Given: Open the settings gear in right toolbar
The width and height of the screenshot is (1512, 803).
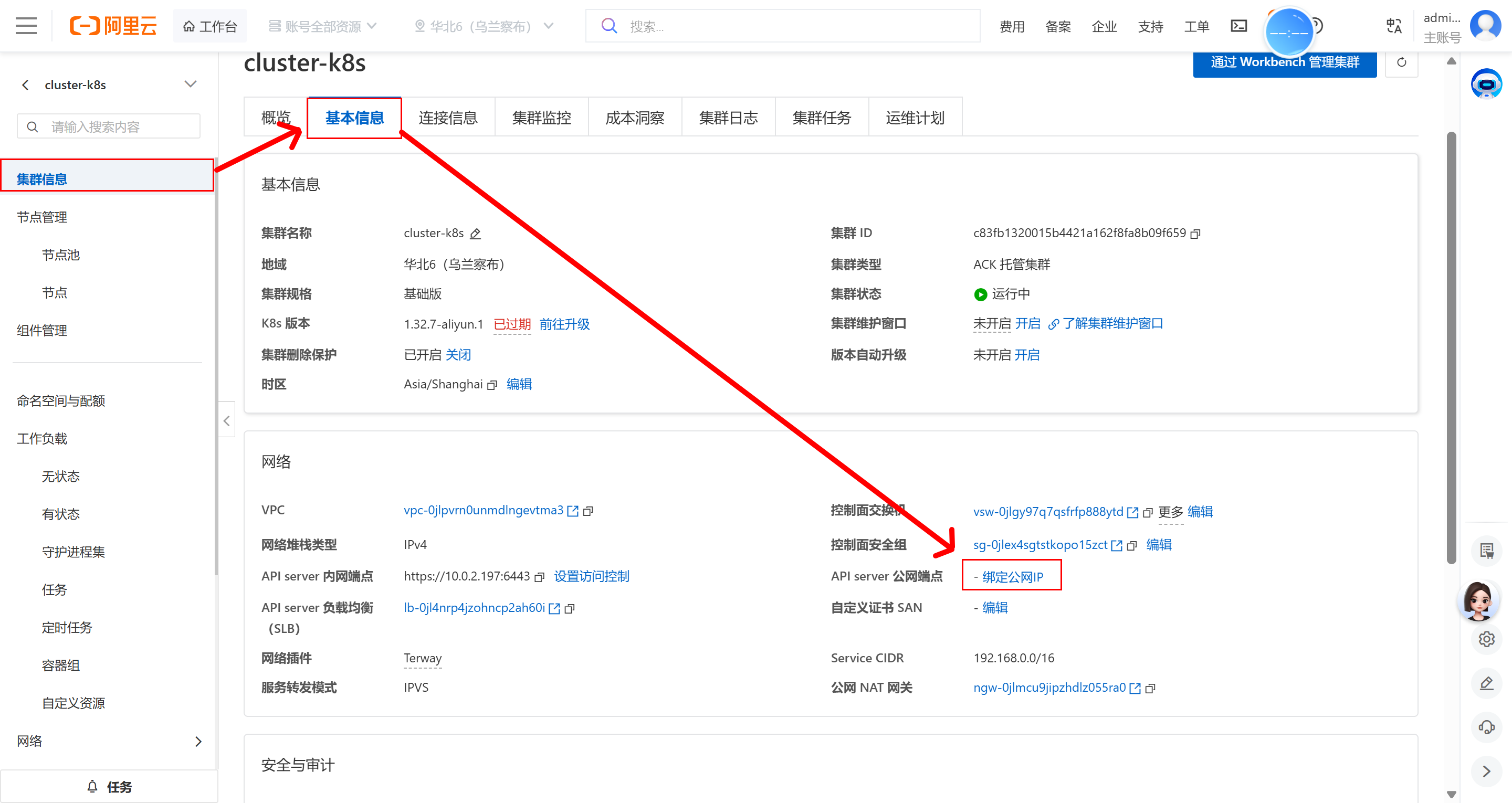Looking at the screenshot, I should 1486,639.
